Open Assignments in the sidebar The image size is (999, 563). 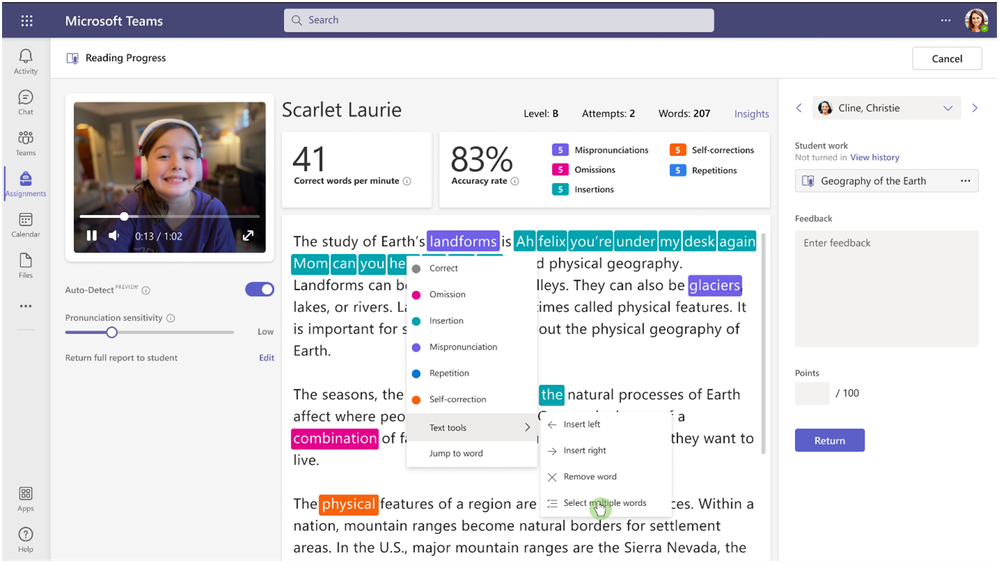point(25,184)
